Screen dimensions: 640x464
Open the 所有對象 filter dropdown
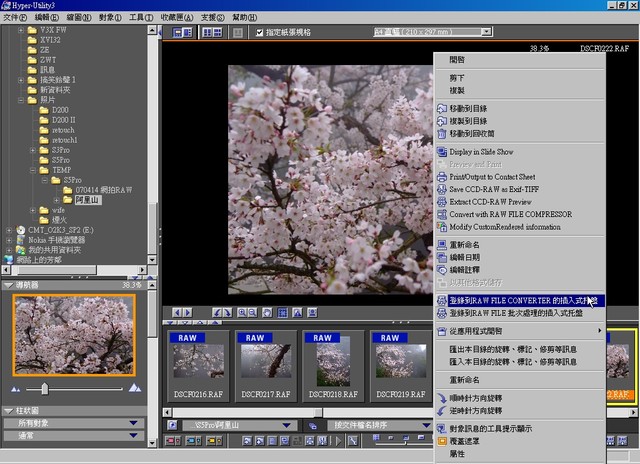(x=74, y=423)
